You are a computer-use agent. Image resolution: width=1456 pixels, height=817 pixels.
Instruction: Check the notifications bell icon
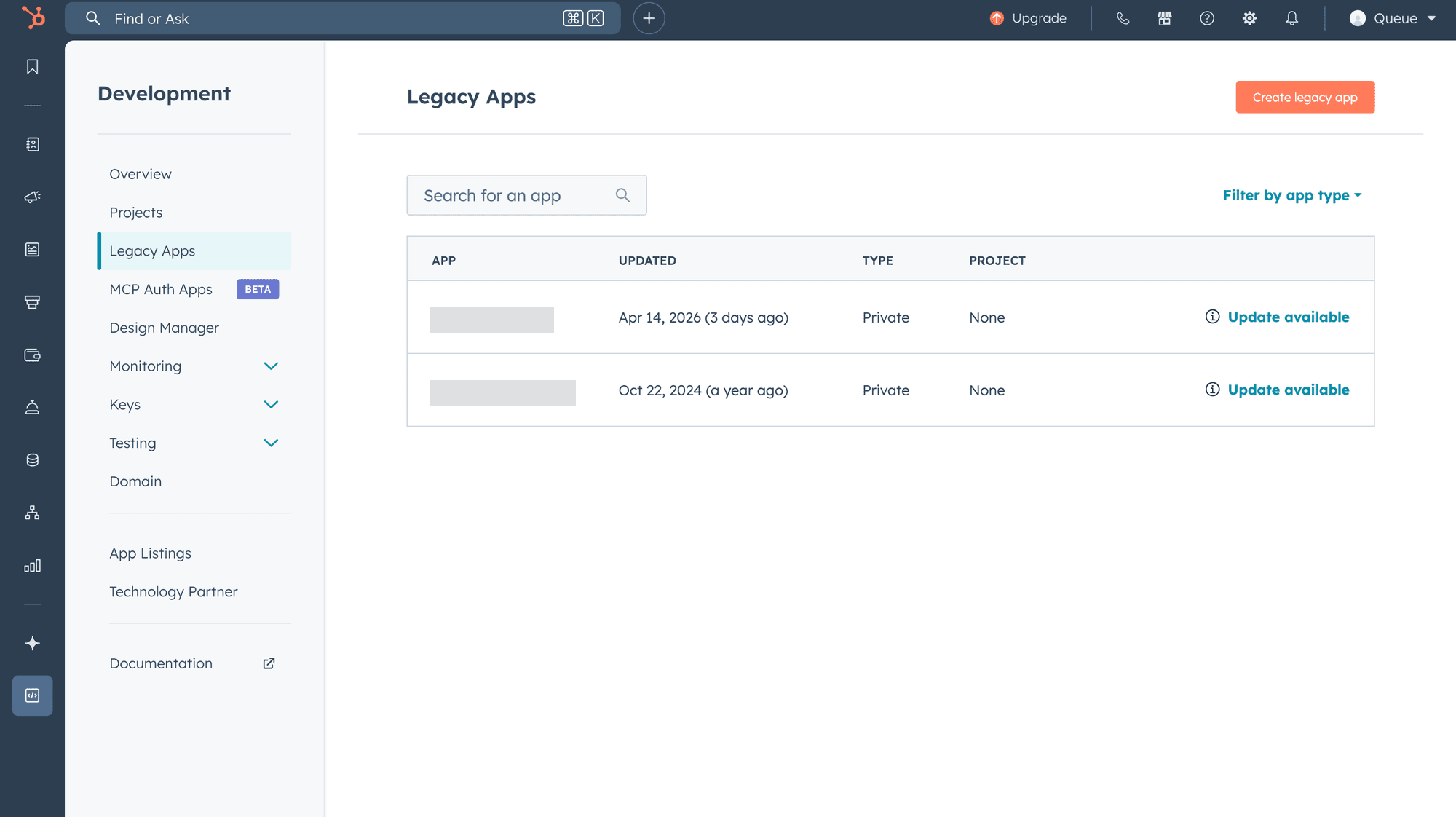point(1291,18)
